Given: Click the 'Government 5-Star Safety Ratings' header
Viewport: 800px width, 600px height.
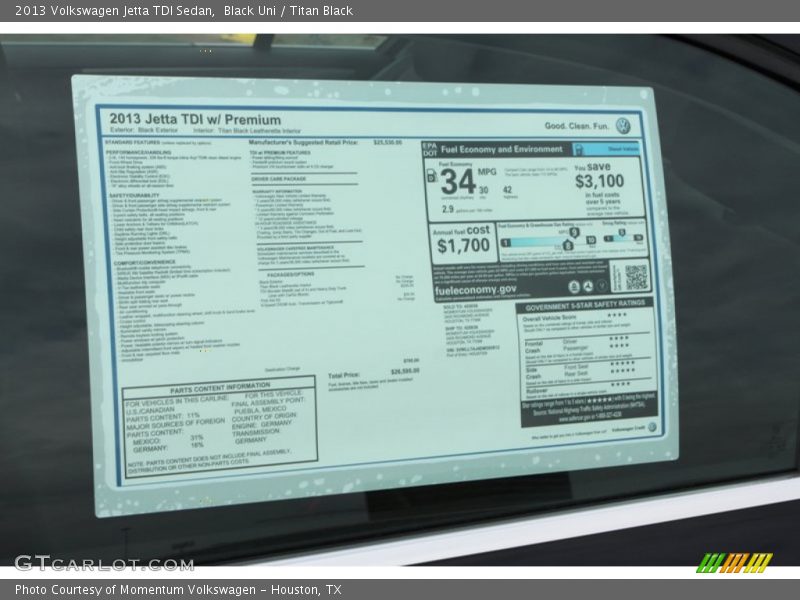Looking at the screenshot, I should click(x=585, y=307).
